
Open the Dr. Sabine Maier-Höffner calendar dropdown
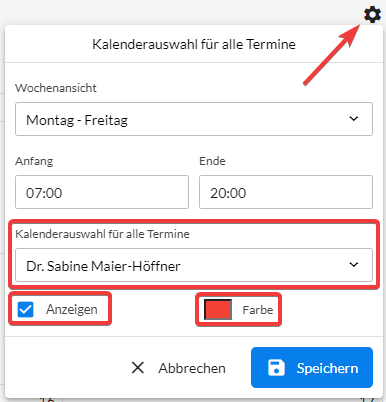pyautogui.click(x=194, y=265)
